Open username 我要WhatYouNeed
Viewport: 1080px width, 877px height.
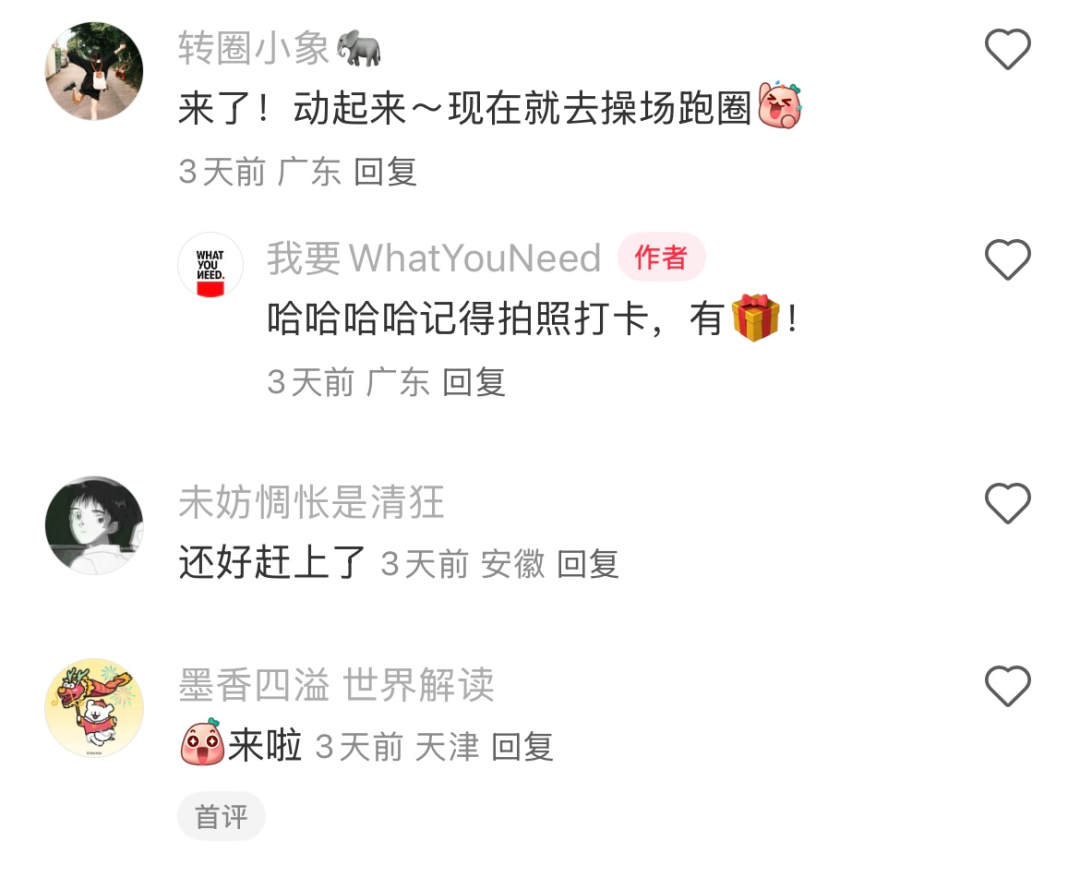coord(434,258)
